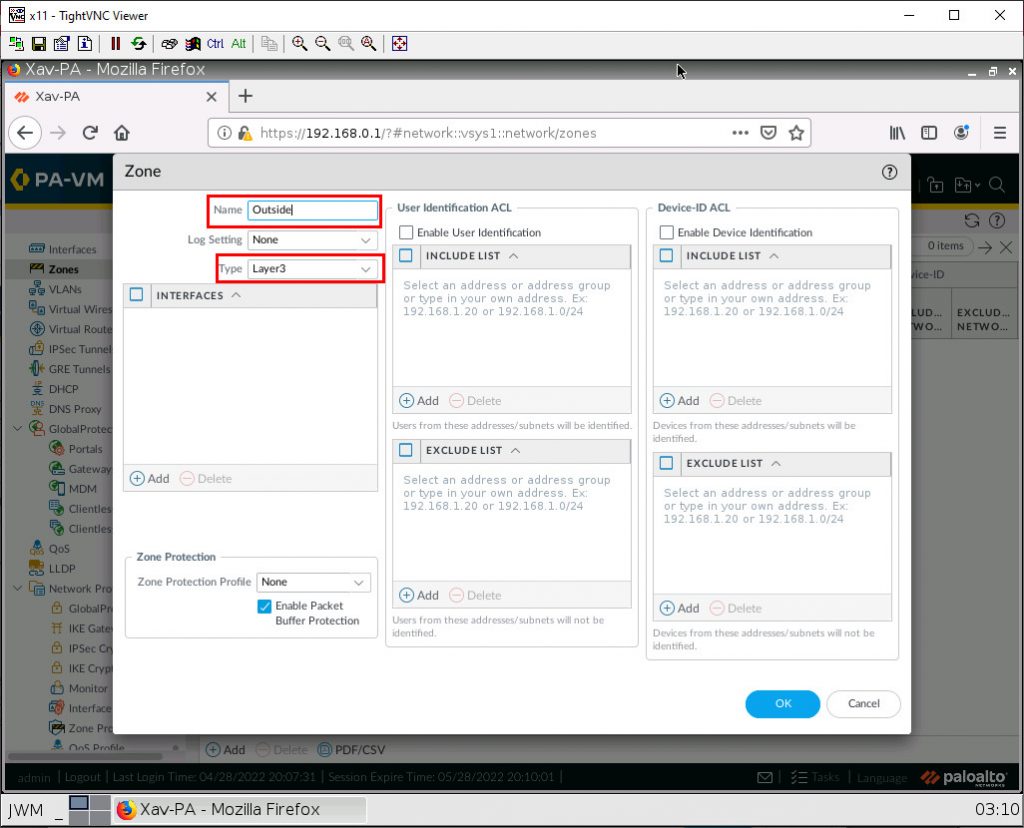Image resolution: width=1024 pixels, height=828 pixels.
Task: Click the Logout link
Action: (82, 777)
